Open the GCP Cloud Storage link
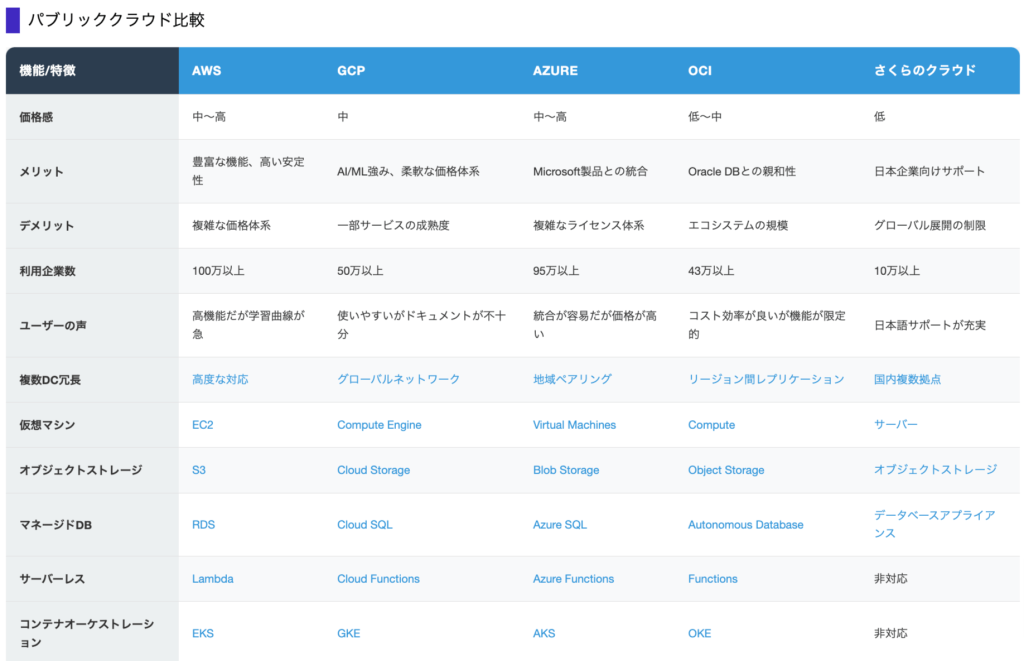The image size is (1024, 661). coord(373,470)
